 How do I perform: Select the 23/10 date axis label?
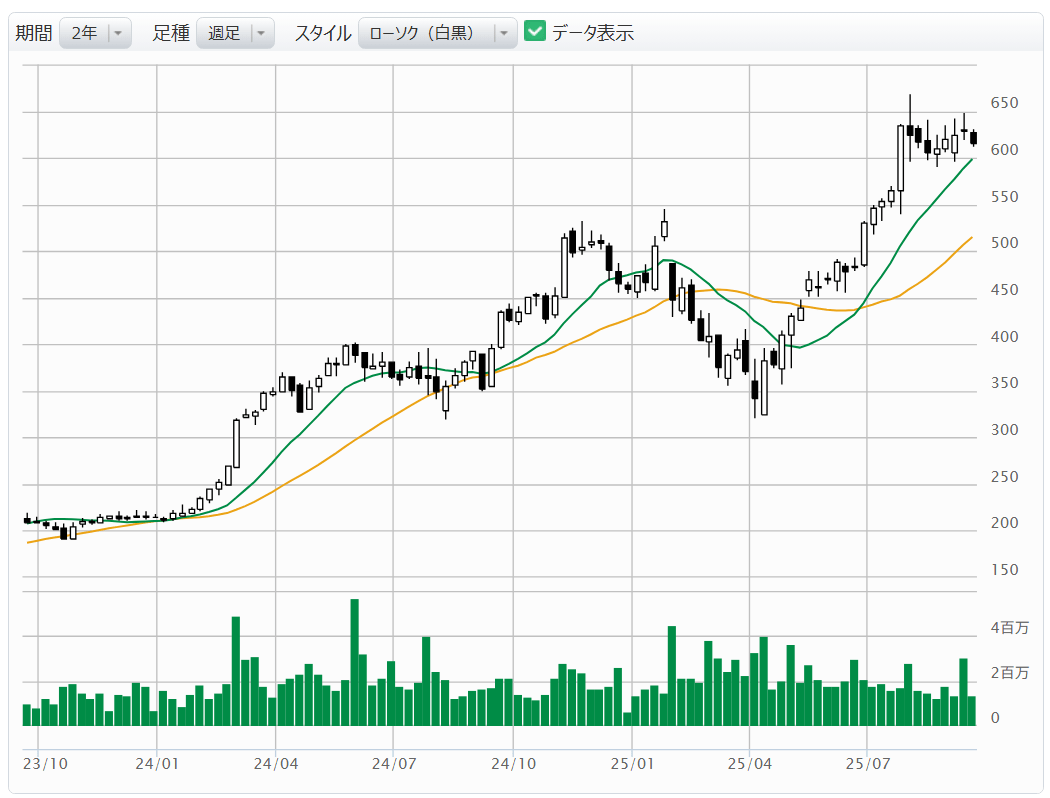click(x=47, y=764)
